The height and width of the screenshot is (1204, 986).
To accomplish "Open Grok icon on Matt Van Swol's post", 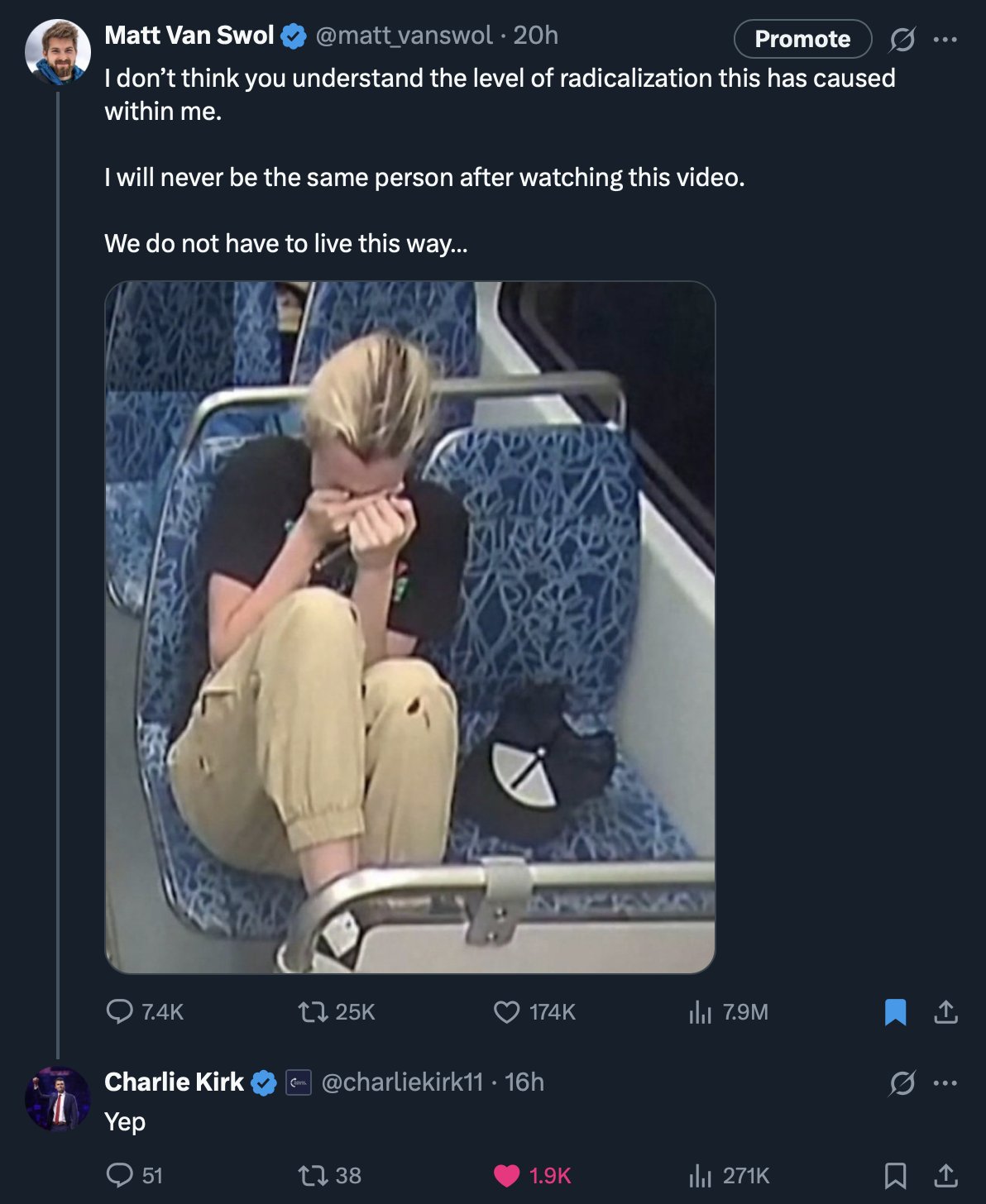I will click(902, 39).
